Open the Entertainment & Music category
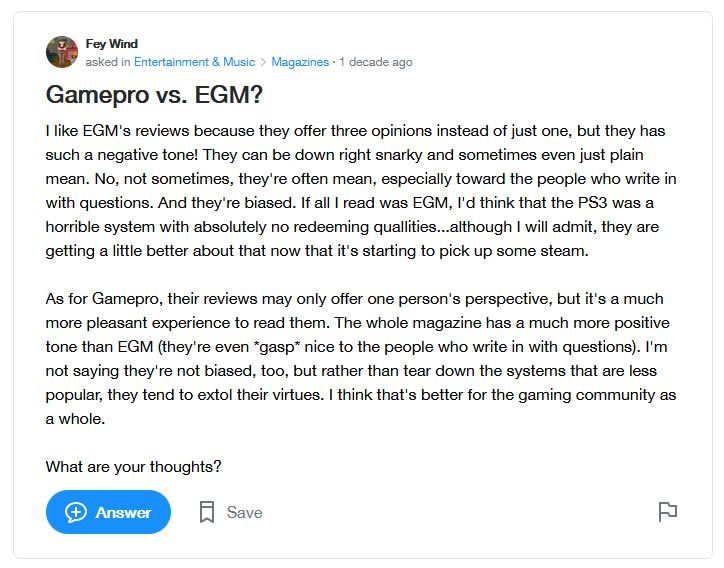The height and width of the screenshot is (568, 724). (x=194, y=62)
